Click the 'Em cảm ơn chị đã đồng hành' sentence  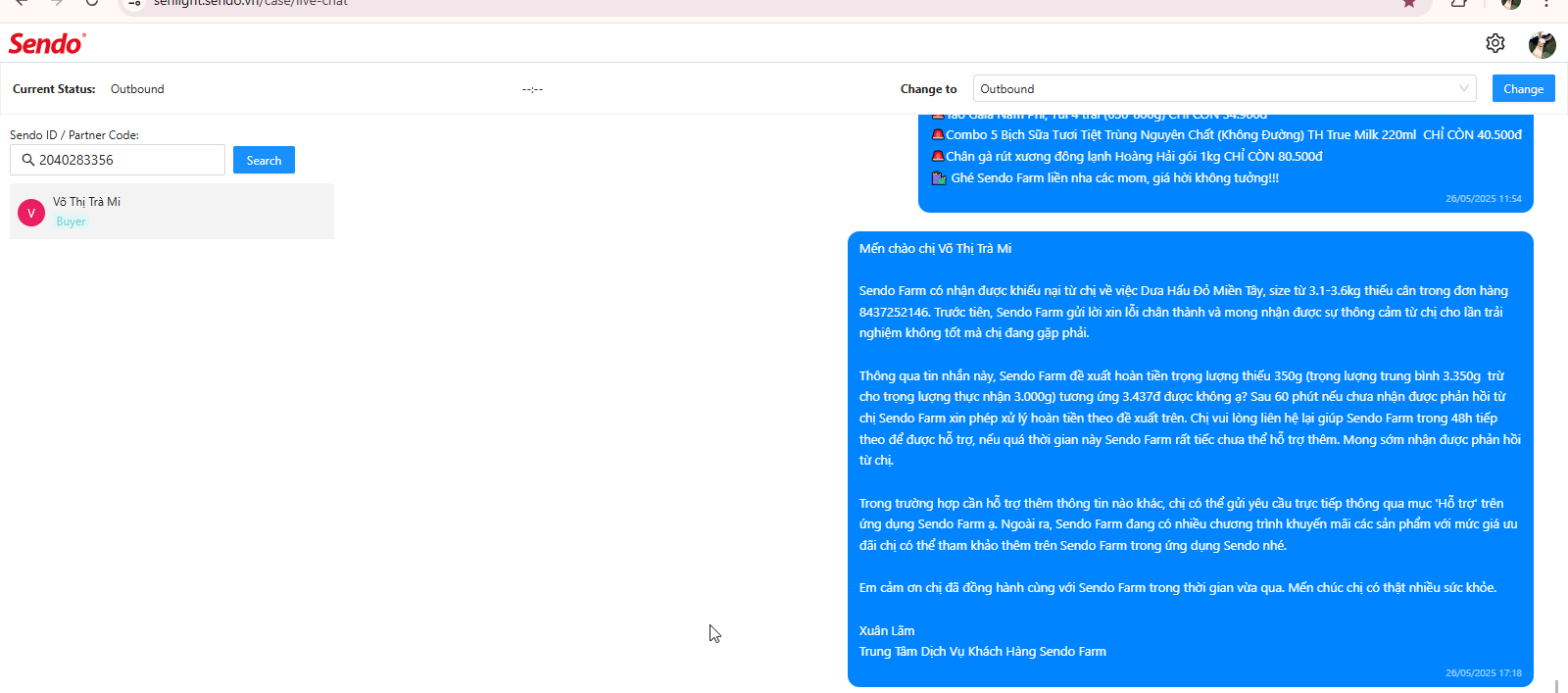[1178, 588]
